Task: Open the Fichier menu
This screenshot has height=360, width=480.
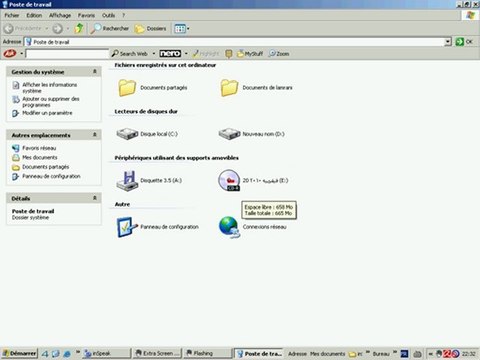Action: pyautogui.click(x=12, y=15)
